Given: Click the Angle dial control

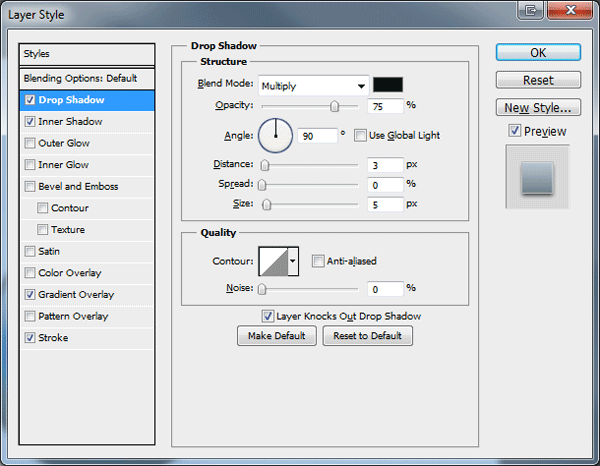Looking at the screenshot, I should click(x=276, y=136).
